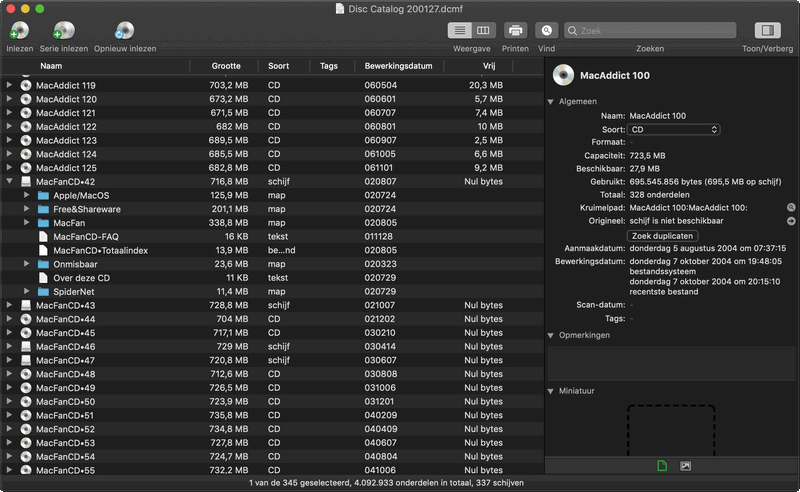Expand the Onmisbaar folder

tap(27, 264)
